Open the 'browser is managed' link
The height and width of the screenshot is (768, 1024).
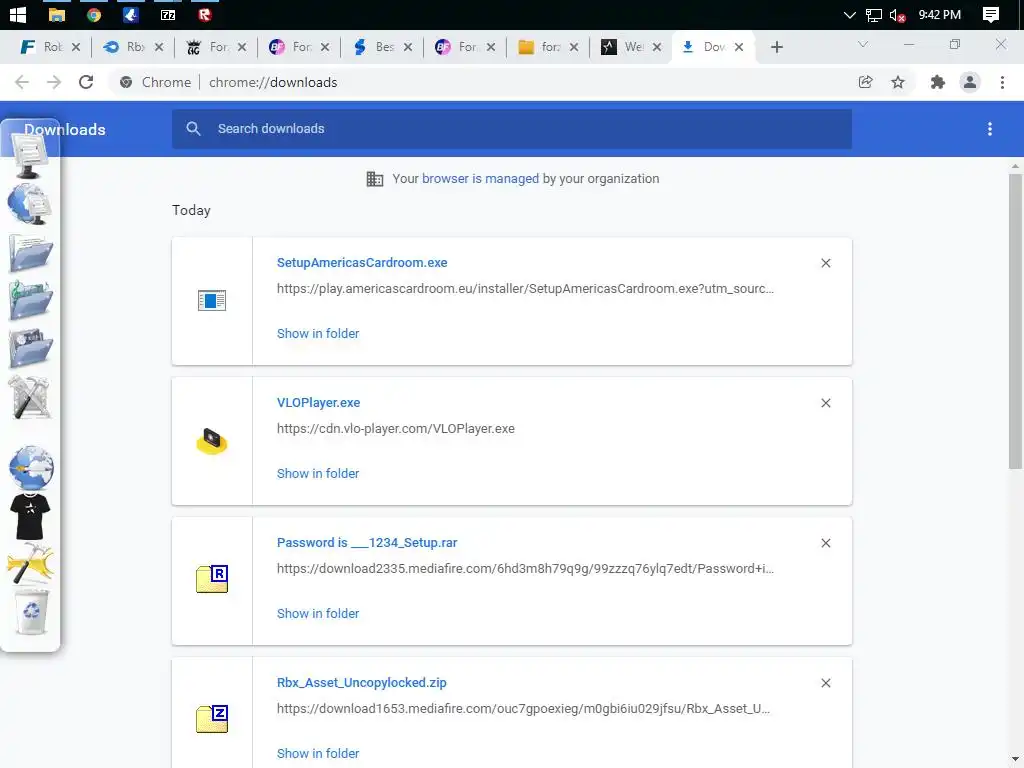click(480, 179)
